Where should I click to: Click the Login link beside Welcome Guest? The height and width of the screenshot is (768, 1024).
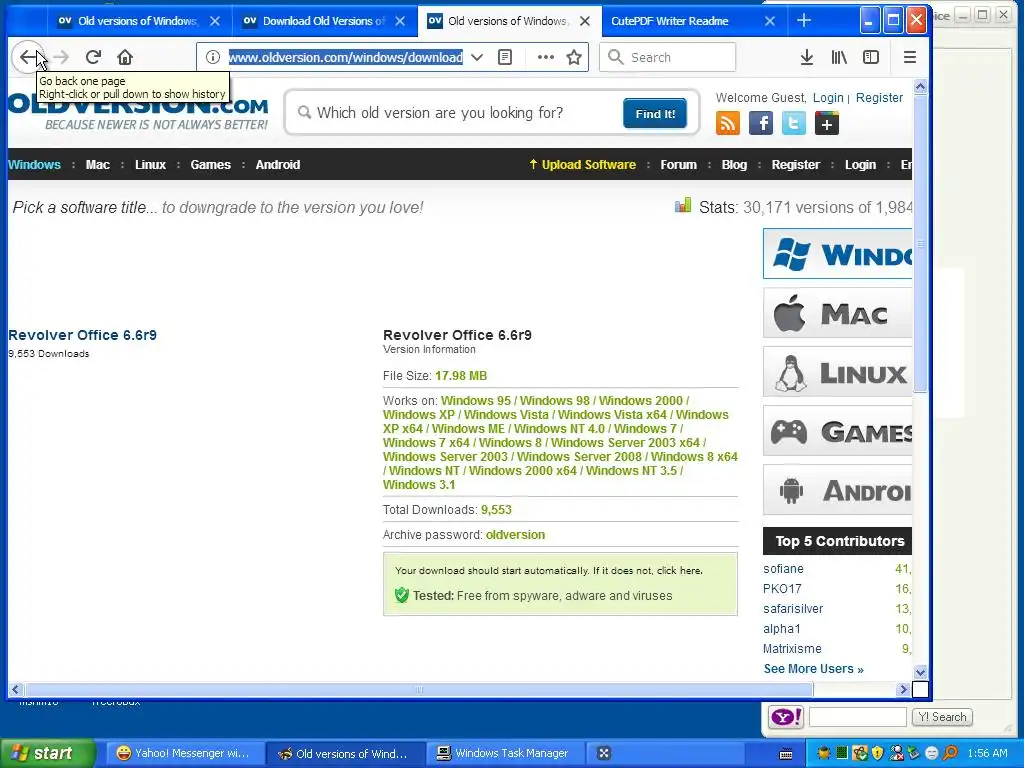[828, 97]
